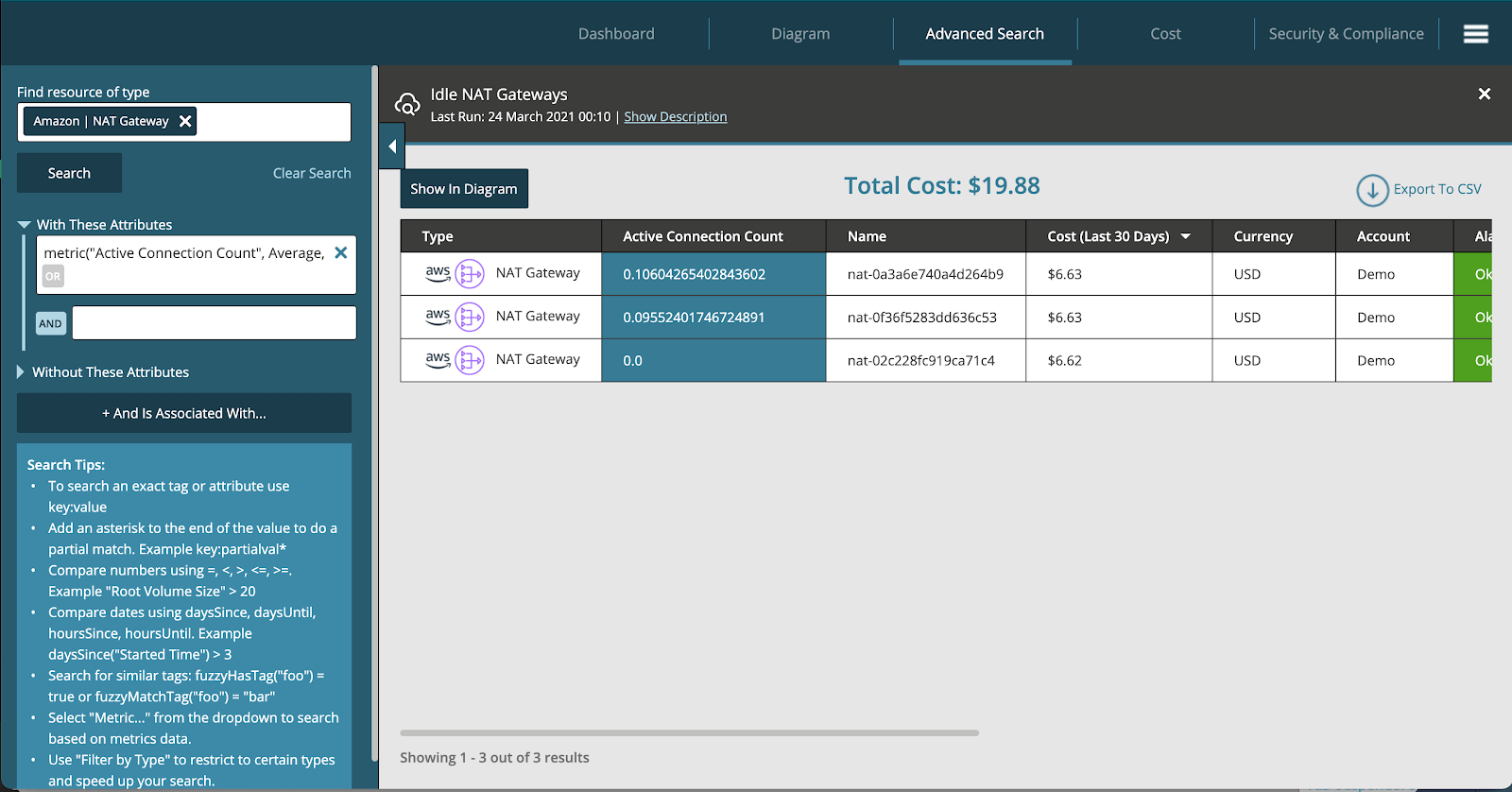Click the empty AND attribute input field
The width and height of the screenshot is (1512, 792).
pyautogui.click(x=215, y=323)
